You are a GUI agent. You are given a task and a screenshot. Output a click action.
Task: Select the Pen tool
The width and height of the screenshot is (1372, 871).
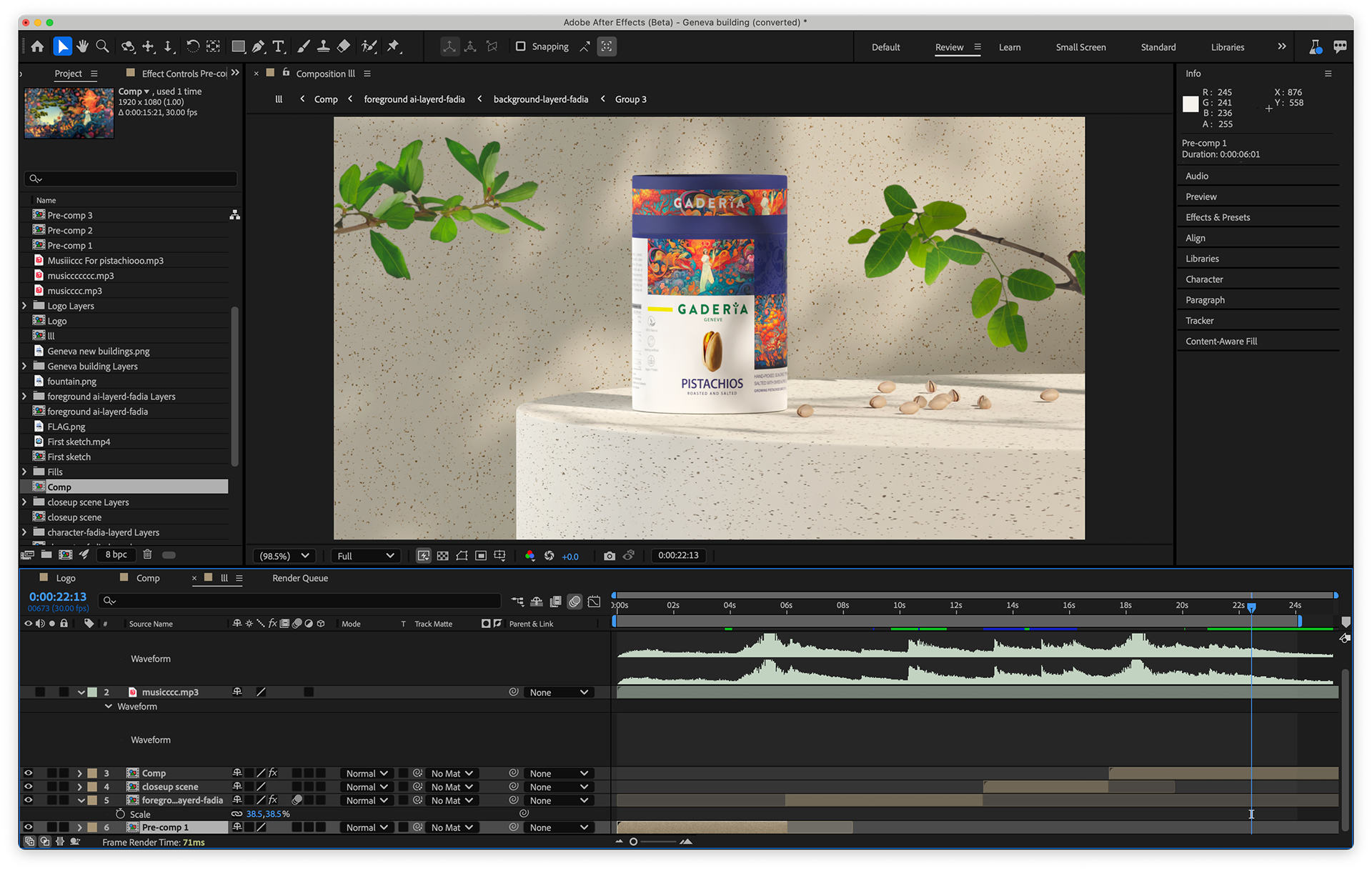pos(258,46)
